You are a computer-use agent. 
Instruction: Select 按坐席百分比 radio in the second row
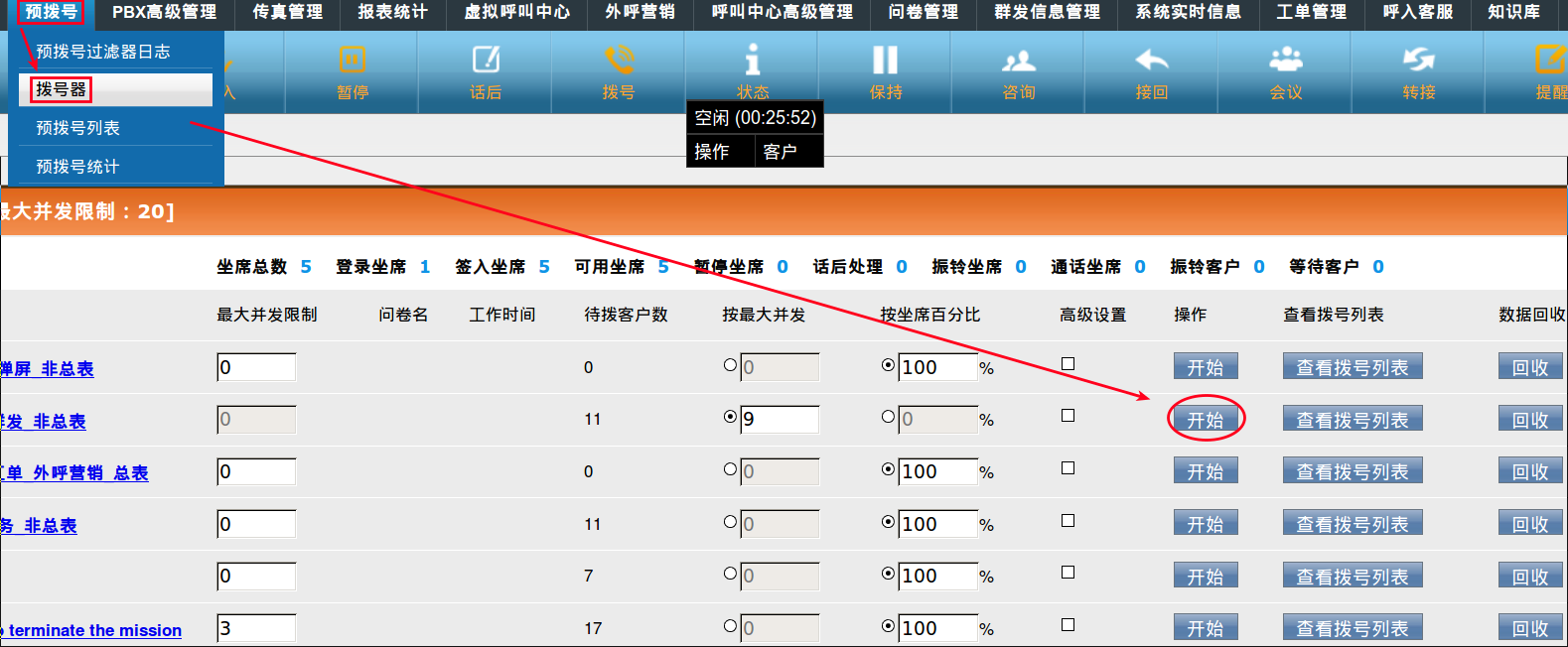coord(889,417)
